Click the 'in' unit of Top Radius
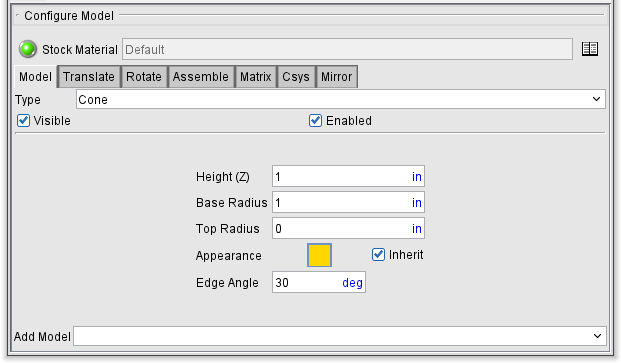The height and width of the screenshot is (363, 621). (417, 228)
